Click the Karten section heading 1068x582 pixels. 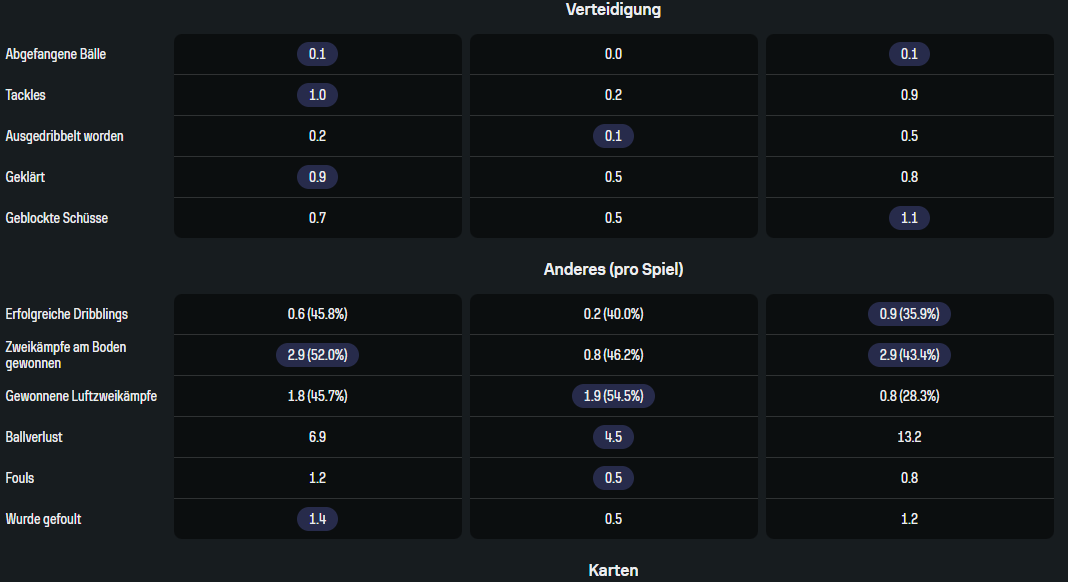pyautogui.click(x=613, y=570)
